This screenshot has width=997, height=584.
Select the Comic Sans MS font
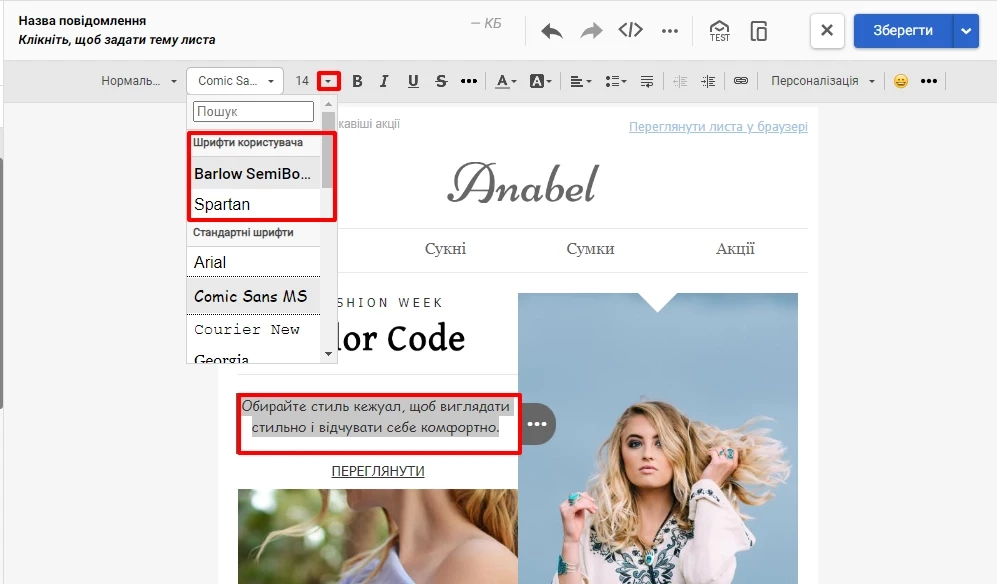click(x=253, y=296)
